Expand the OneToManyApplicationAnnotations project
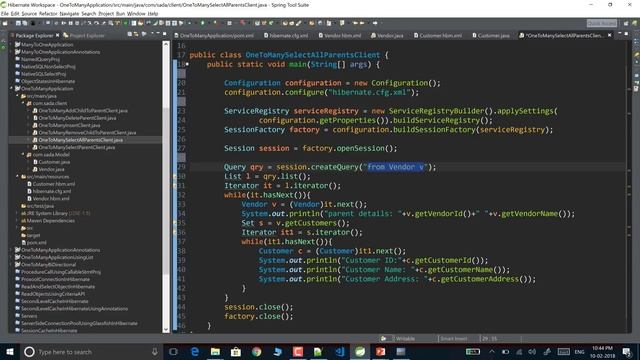This screenshot has width=640, height=360. pos(11,250)
